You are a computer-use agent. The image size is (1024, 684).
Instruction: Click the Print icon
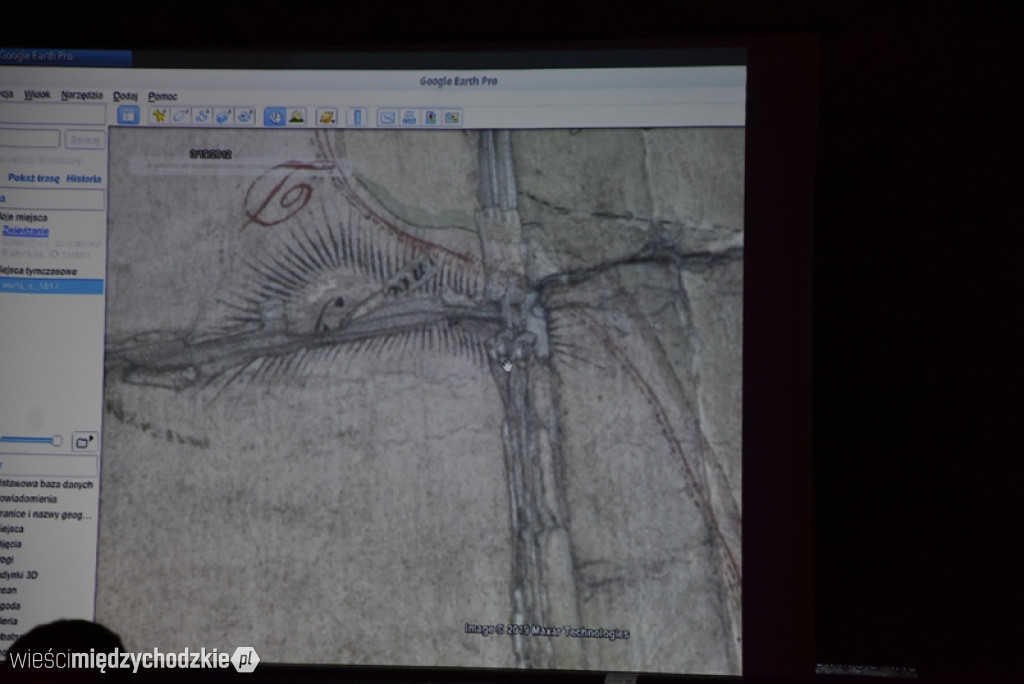(409, 118)
